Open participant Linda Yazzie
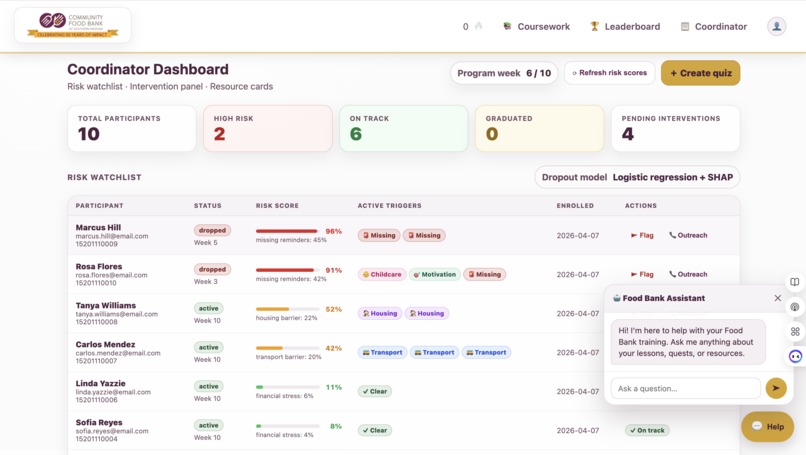 pos(100,384)
